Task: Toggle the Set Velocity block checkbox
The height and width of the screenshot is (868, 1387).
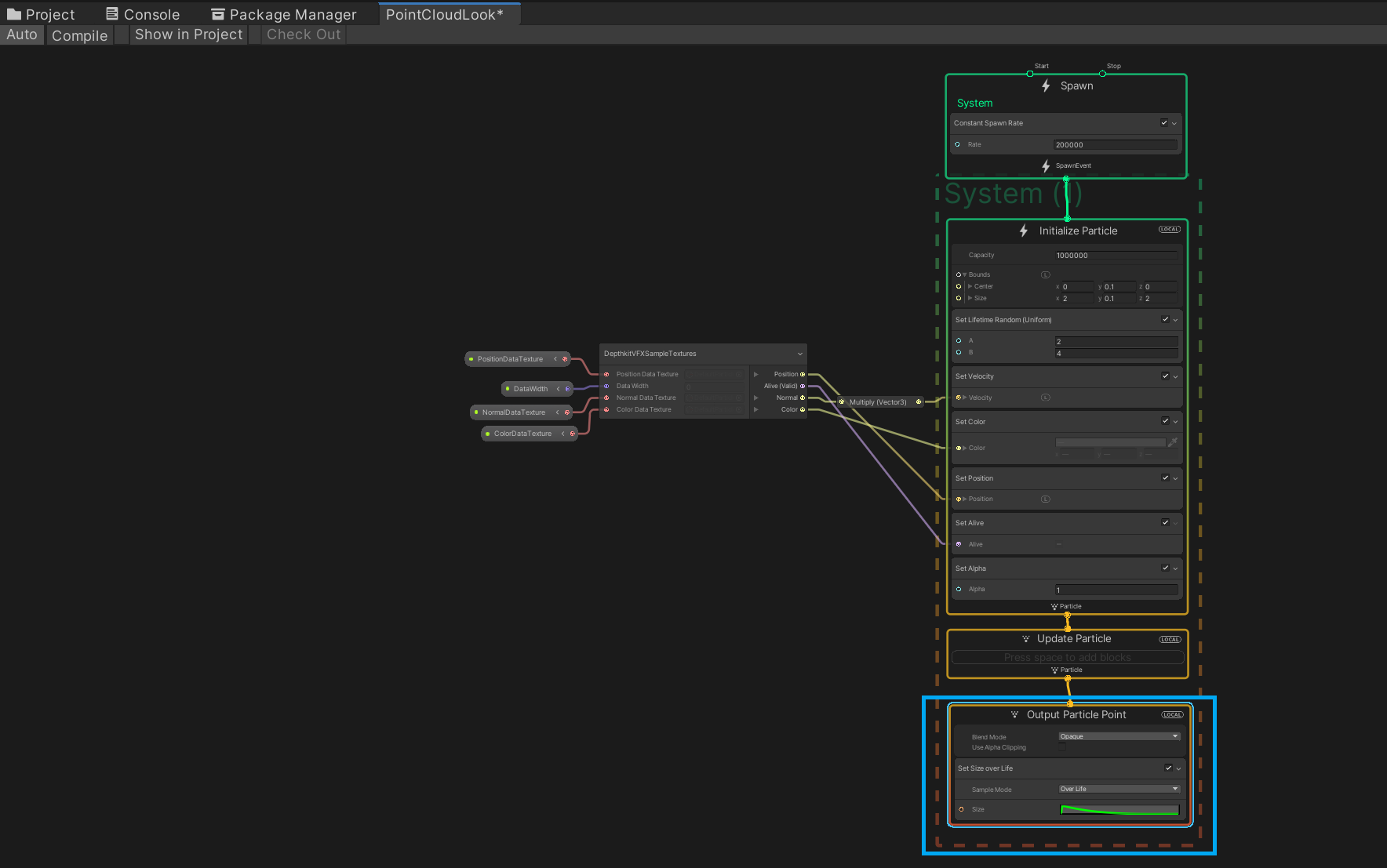Action: pos(1165,376)
